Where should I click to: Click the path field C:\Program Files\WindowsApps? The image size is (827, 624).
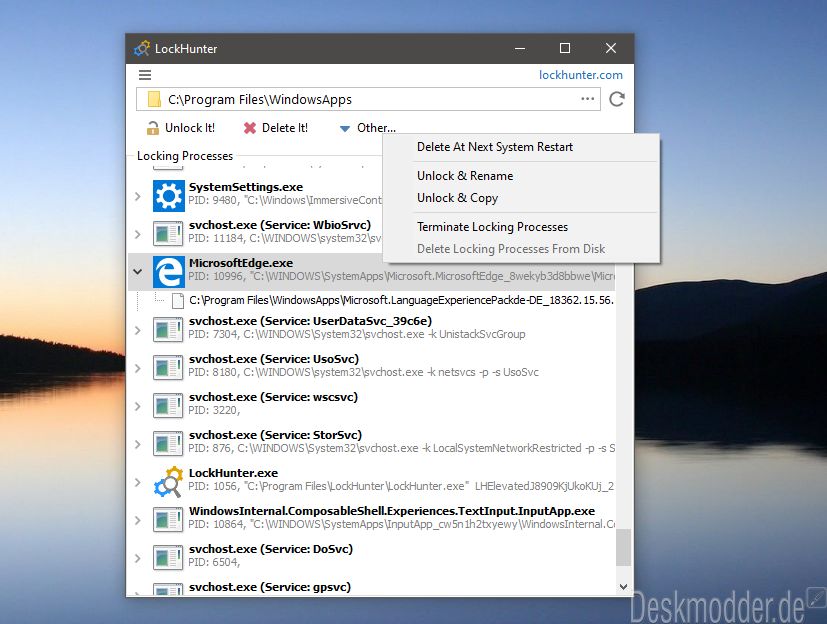click(368, 99)
